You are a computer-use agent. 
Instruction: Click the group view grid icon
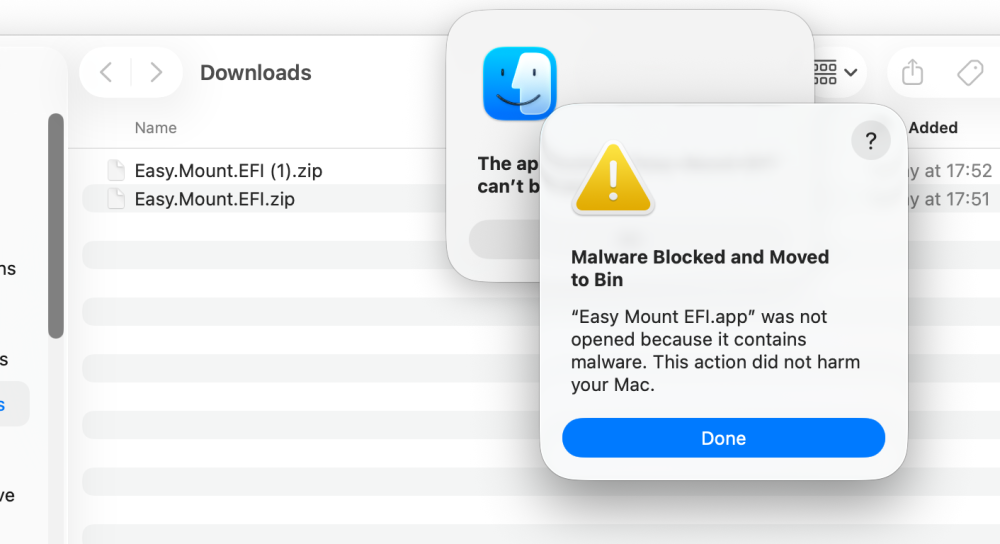[x=825, y=72]
